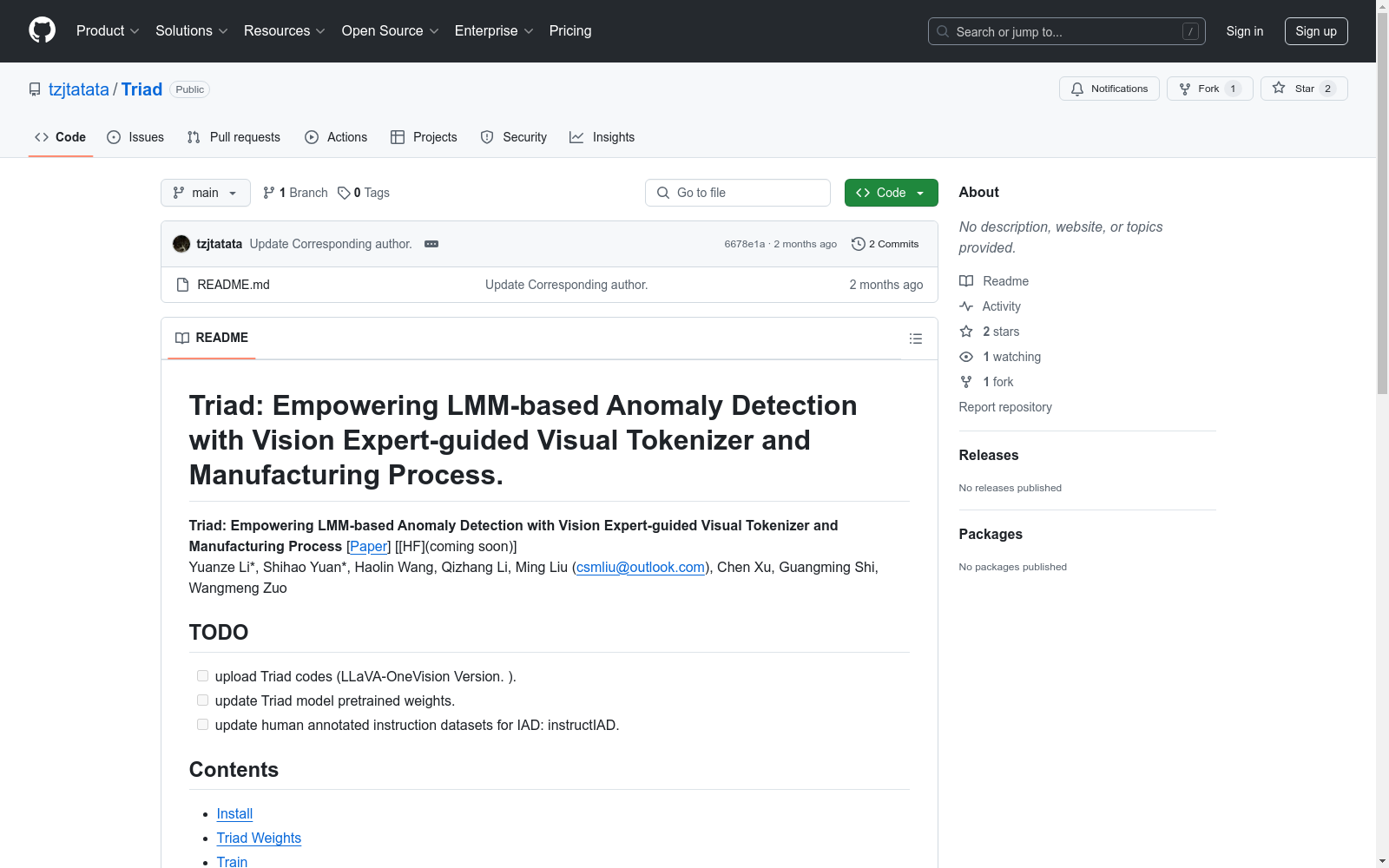Open README outline list icon
Viewport: 1389px width, 868px height.
point(916,339)
